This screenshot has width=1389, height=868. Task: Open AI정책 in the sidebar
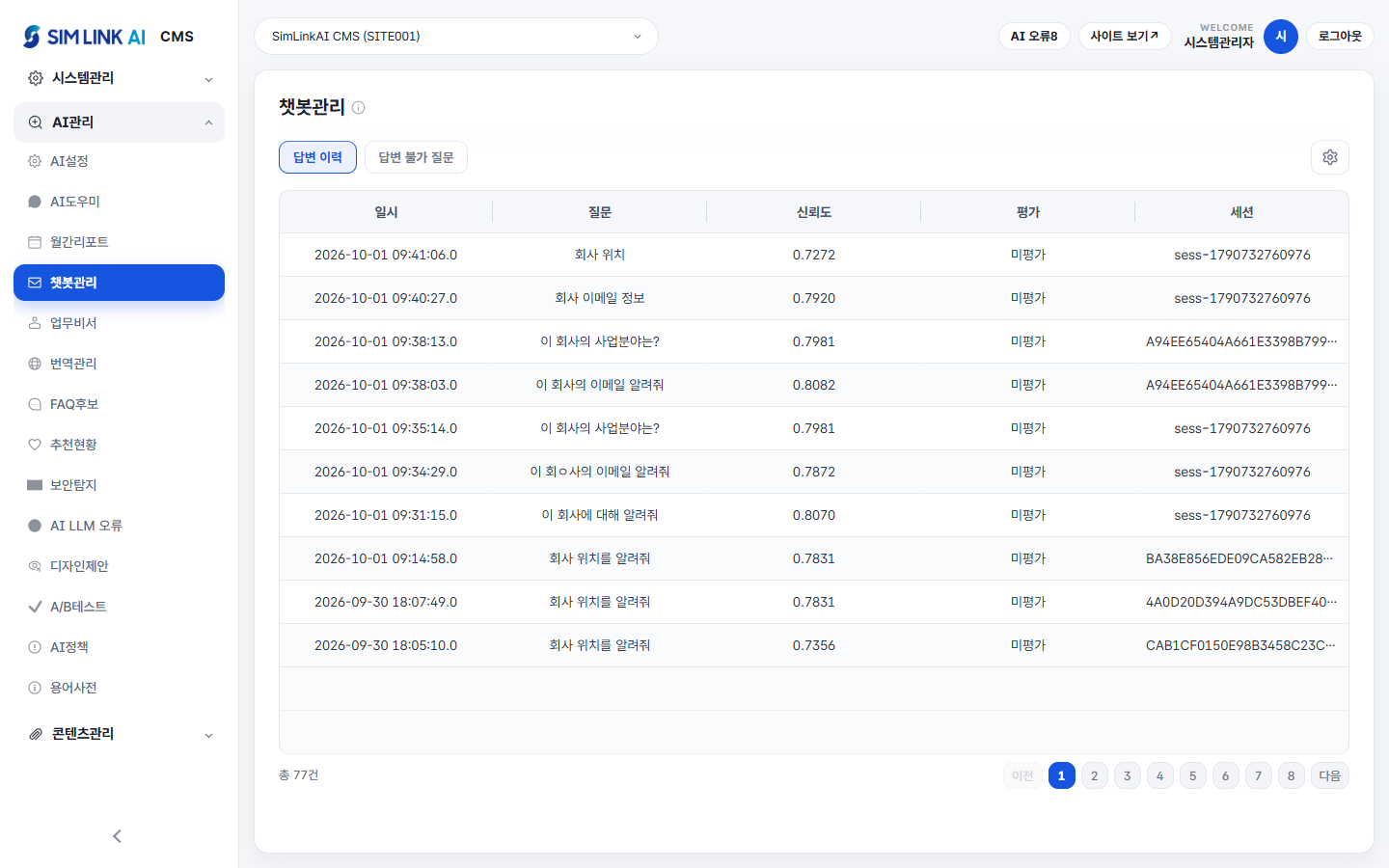point(119,647)
